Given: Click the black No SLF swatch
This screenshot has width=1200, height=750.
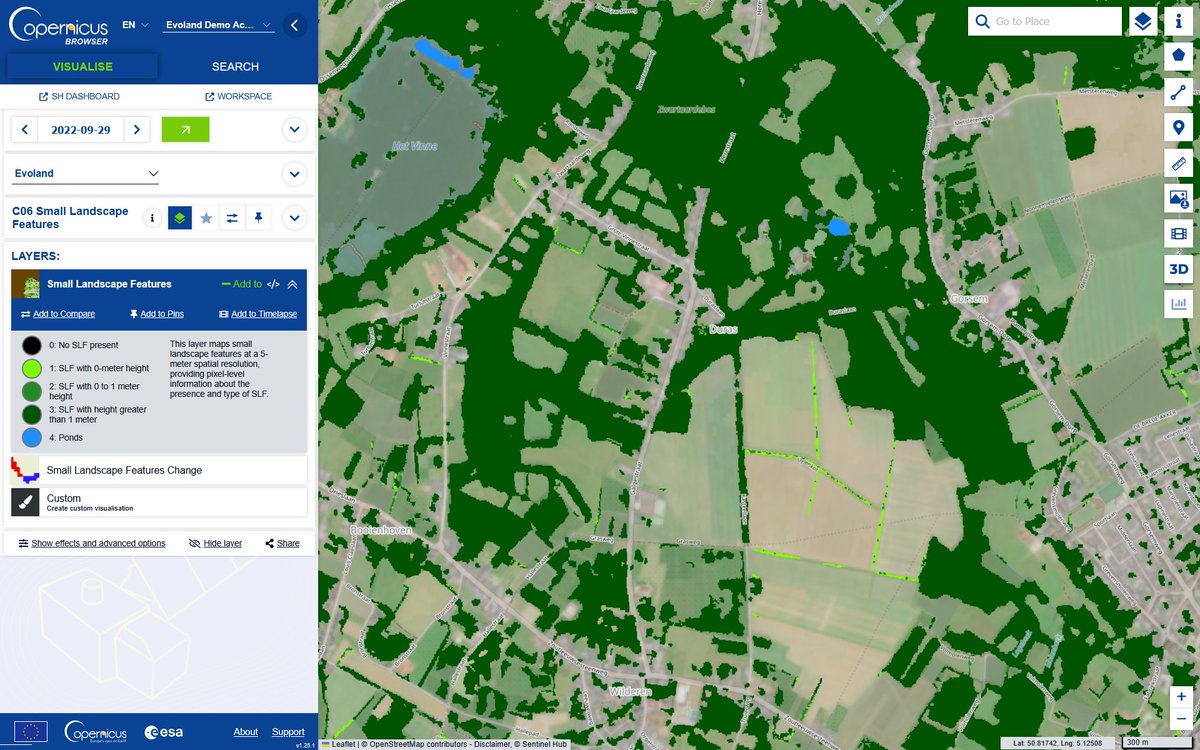Looking at the screenshot, I should point(32,345).
